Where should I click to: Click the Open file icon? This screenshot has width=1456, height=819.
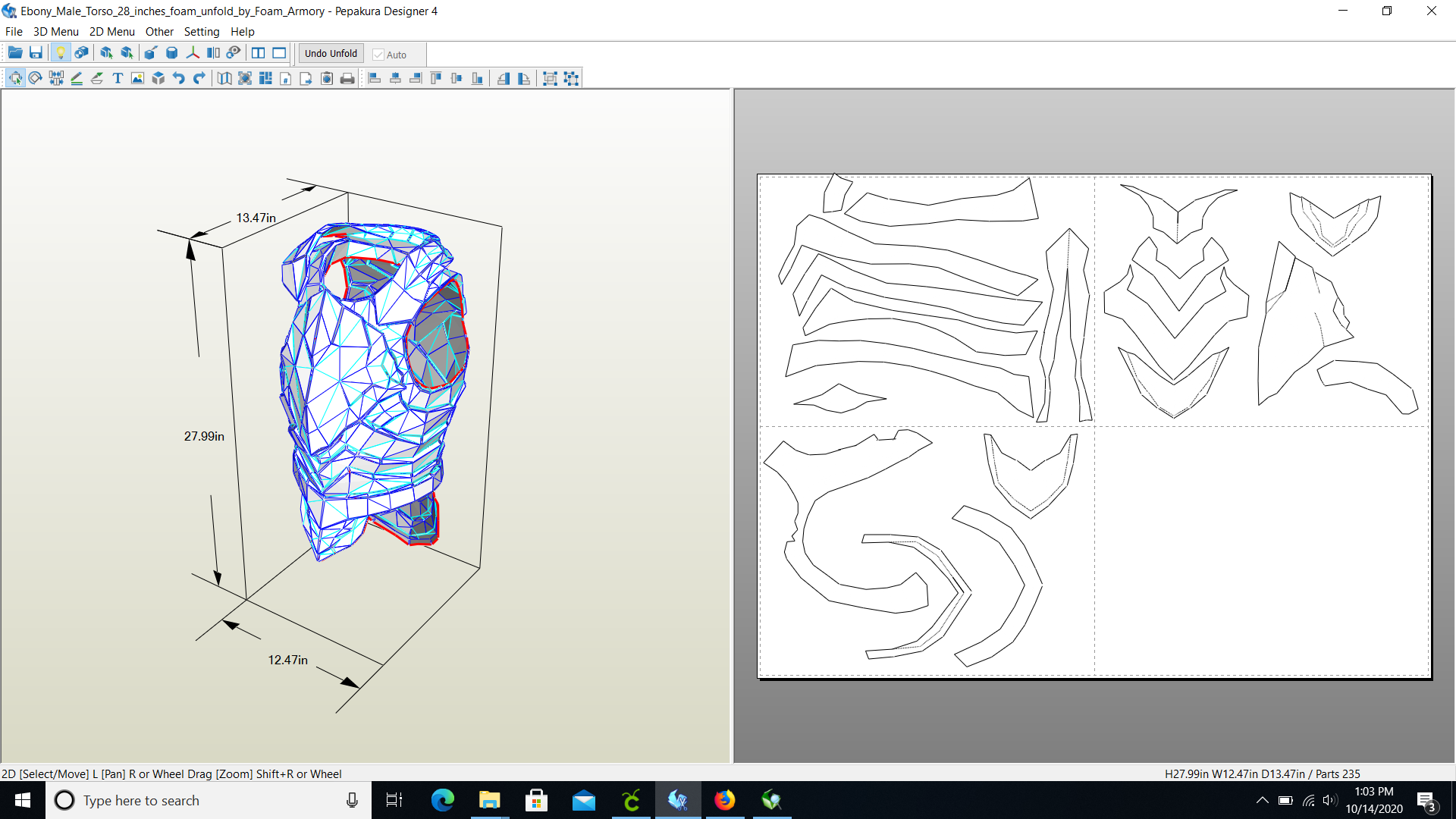pos(14,52)
